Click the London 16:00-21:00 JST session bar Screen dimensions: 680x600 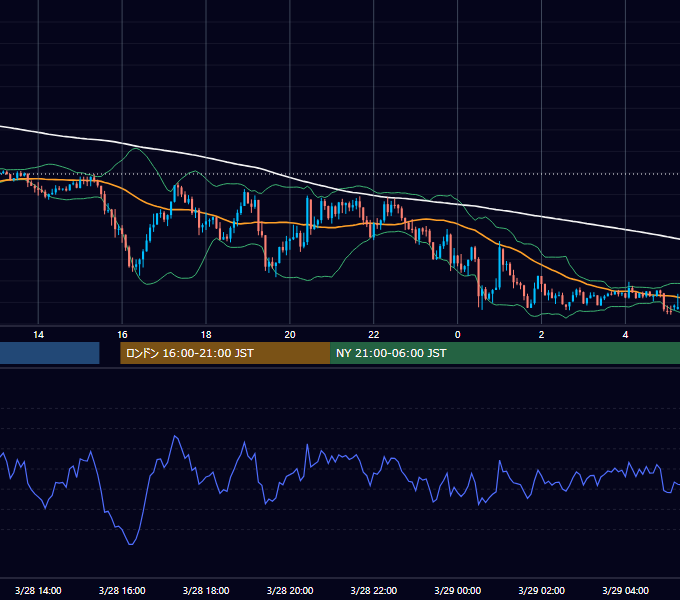pyautogui.click(x=225, y=353)
